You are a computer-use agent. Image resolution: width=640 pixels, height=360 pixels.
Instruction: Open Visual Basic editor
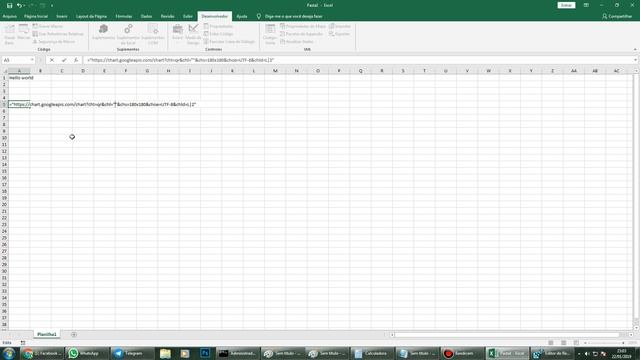point(9,34)
